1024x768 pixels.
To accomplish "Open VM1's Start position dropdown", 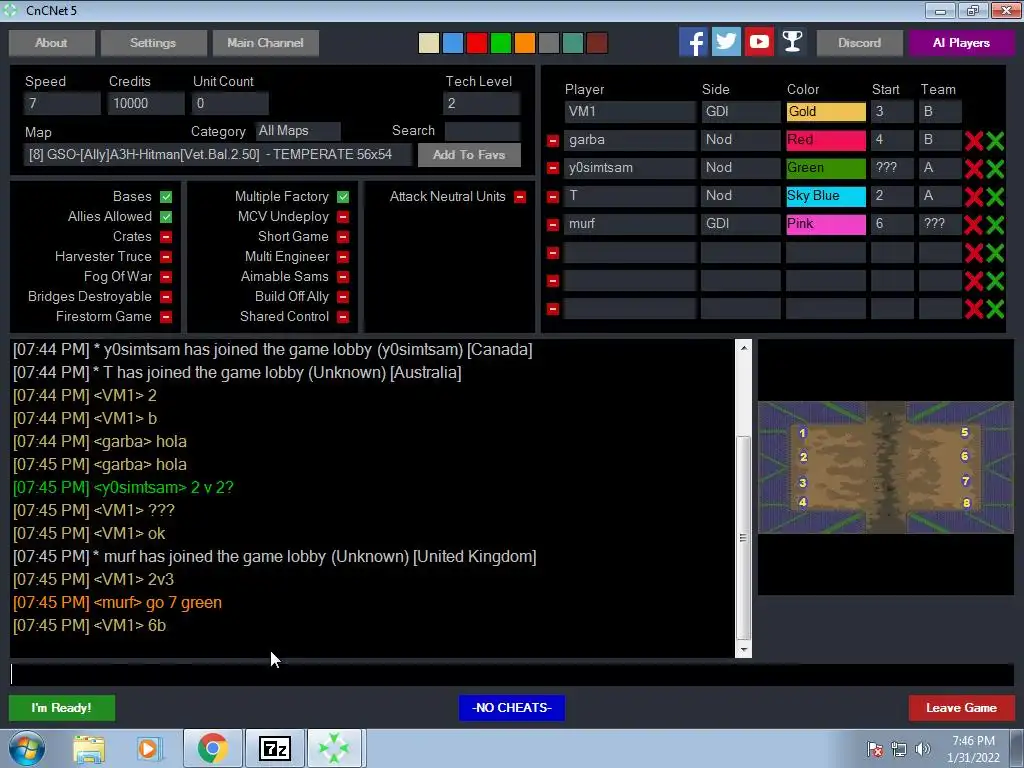I will point(892,112).
